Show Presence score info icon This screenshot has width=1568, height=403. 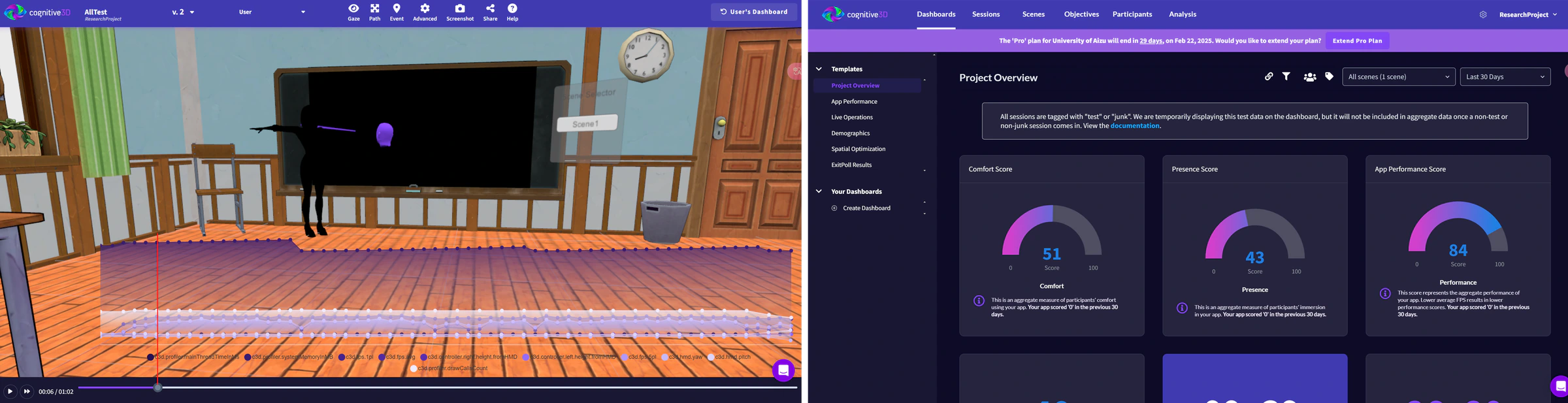pos(1182,308)
